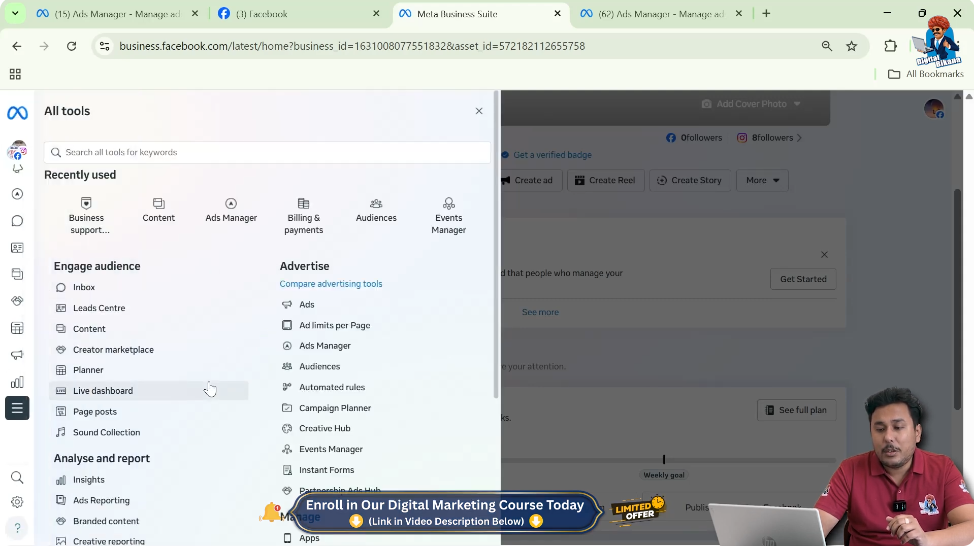This screenshot has width=974, height=546.
Task: Open the Insights bar chart icon in the left rail
Action: 17,382
